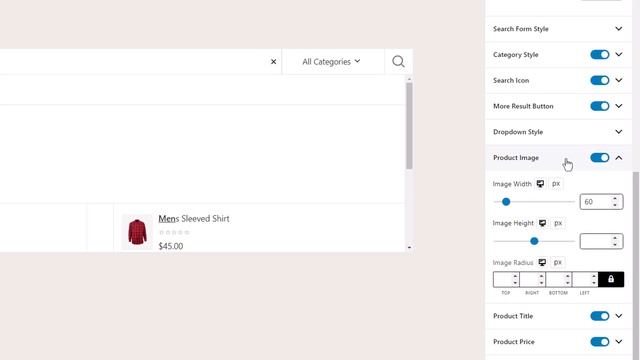Viewport: 640px width, 360px height.
Task: Open the Mens Sleeved Shirt product link
Action: click(x=194, y=219)
